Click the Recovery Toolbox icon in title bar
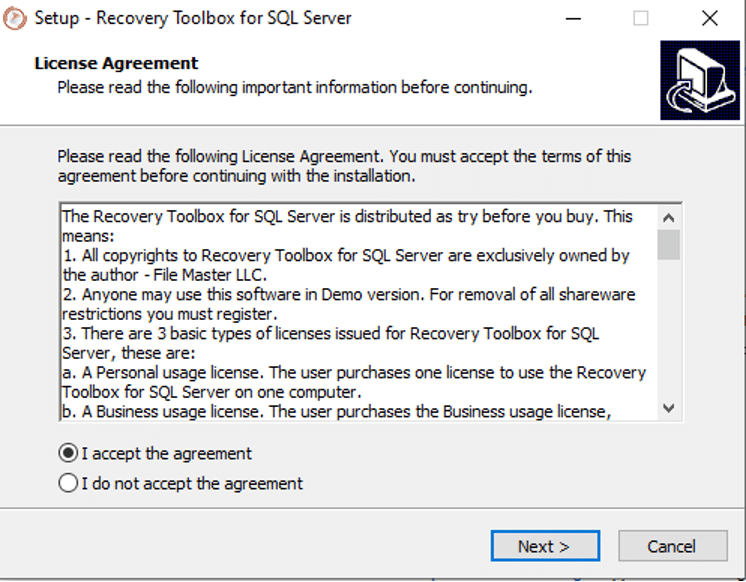This screenshot has width=746, height=582. pyautogui.click(x=15, y=18)
